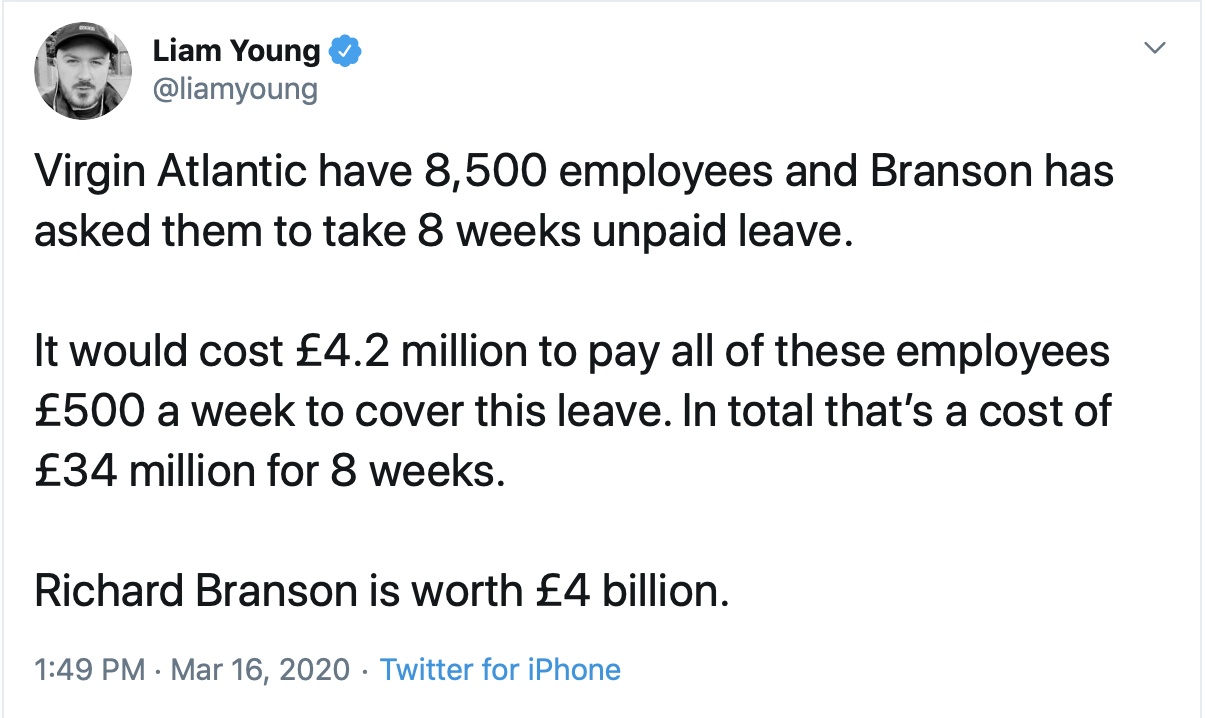Screen dimensions: 1206x718
Task: Click "In total that's a cost of" text
Action: click(x=896, y=412)
